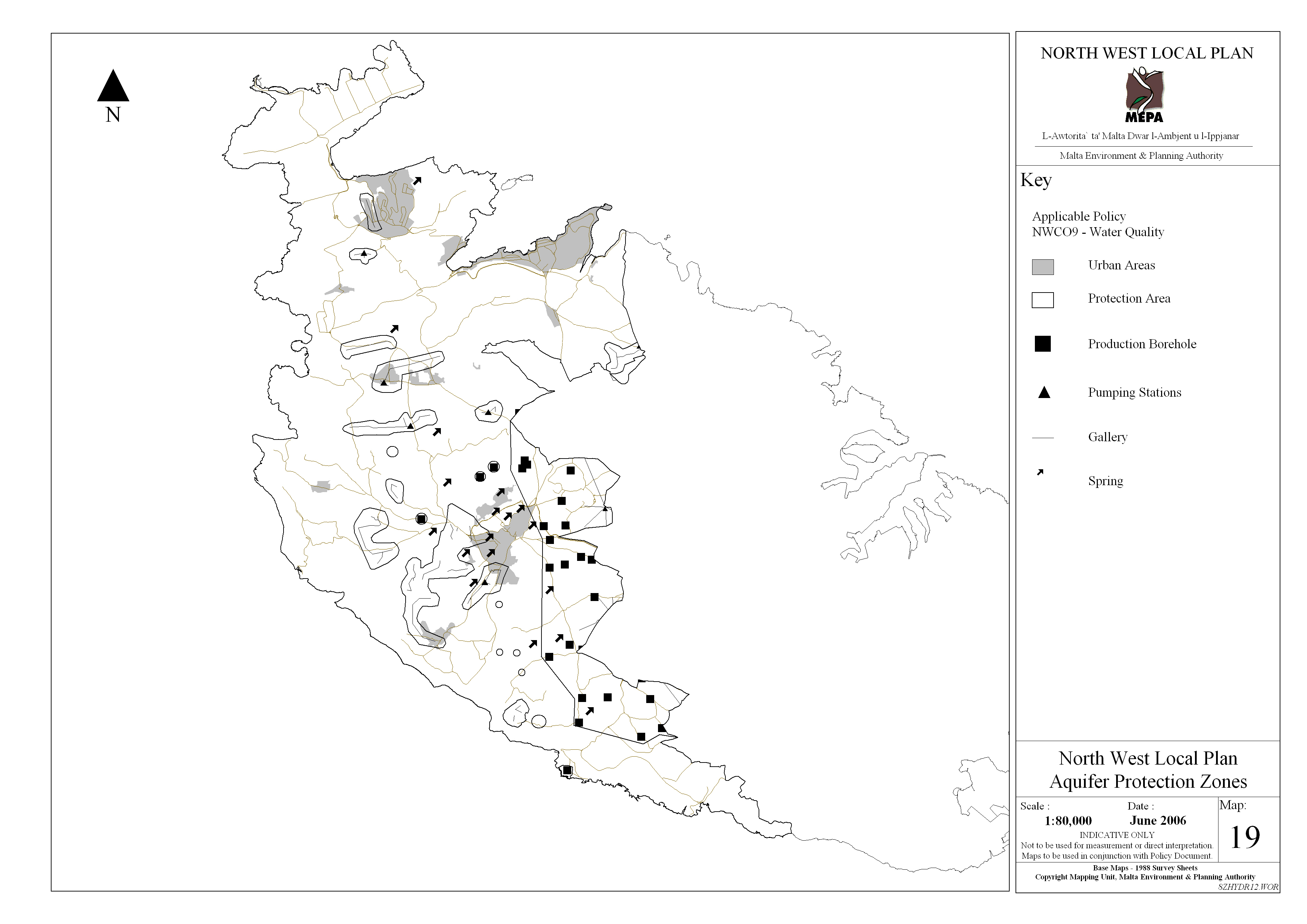Click the Spring arrow legend symbol
Image resolution: width=1307 pixels, height=924 pixels.
1040,472
